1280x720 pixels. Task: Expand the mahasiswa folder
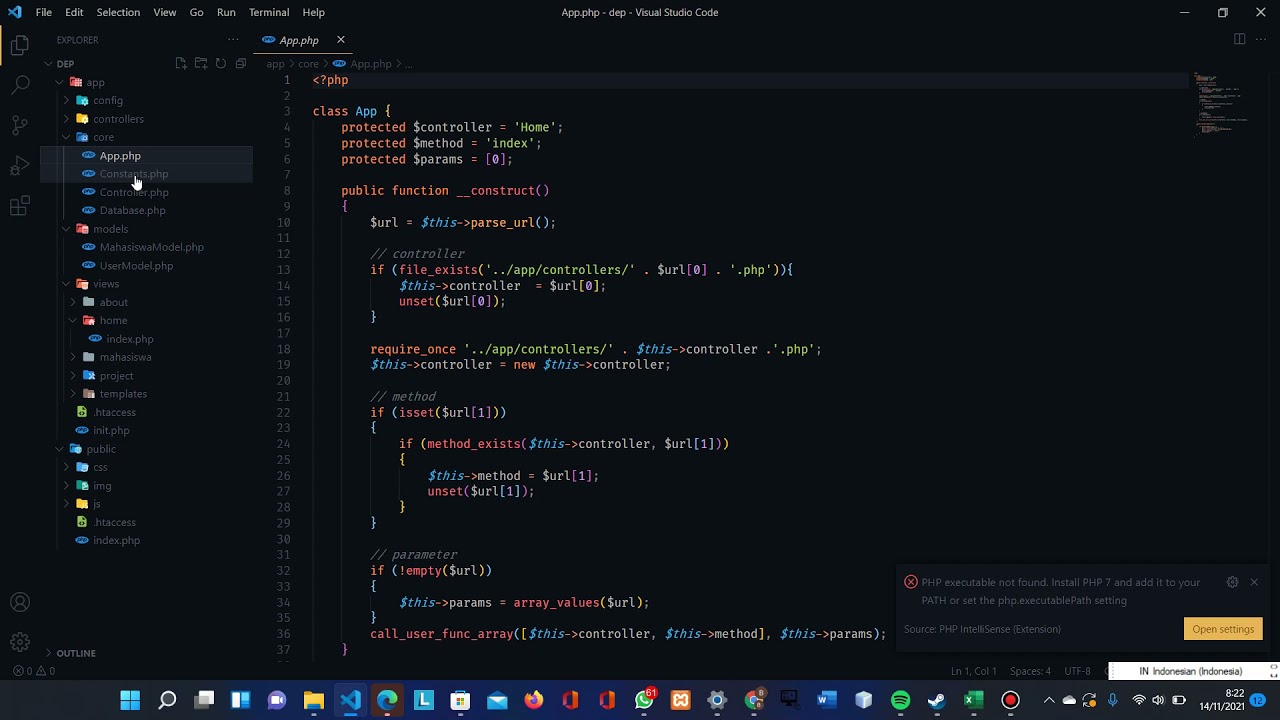click(73, 357)
